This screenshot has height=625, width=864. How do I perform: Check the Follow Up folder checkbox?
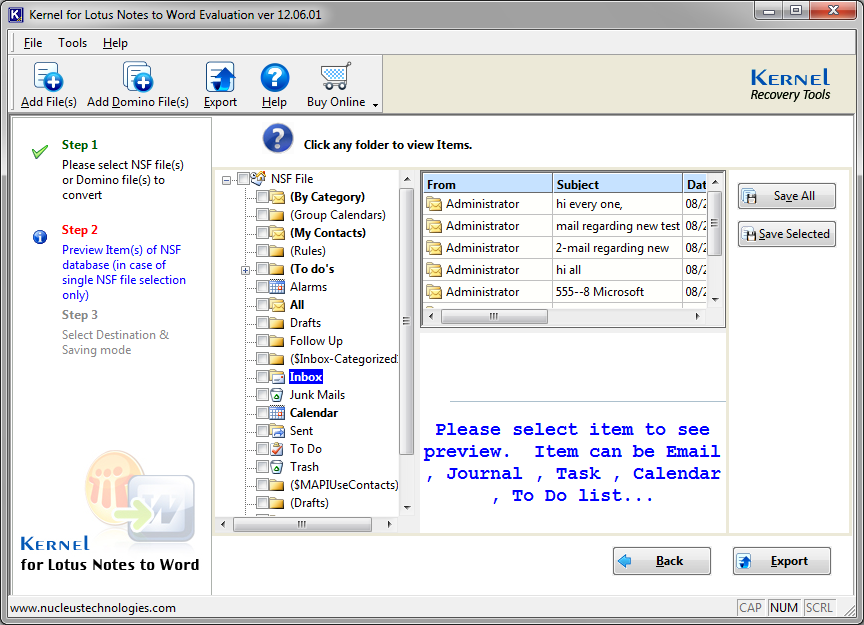pos(262,341)
